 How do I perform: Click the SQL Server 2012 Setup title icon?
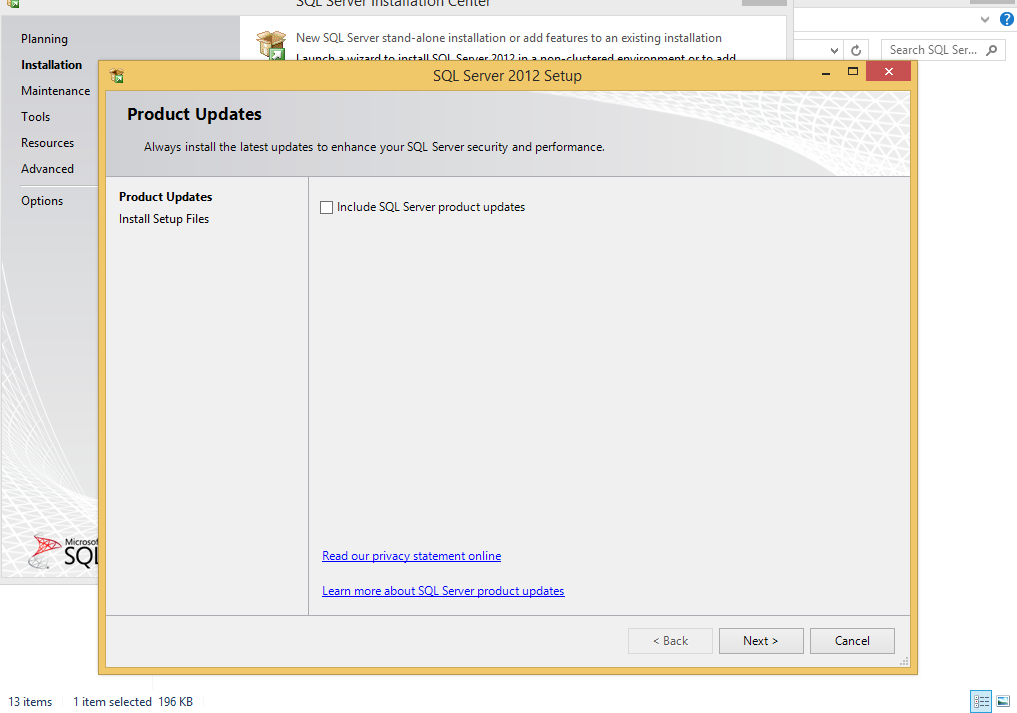[117, 76]
